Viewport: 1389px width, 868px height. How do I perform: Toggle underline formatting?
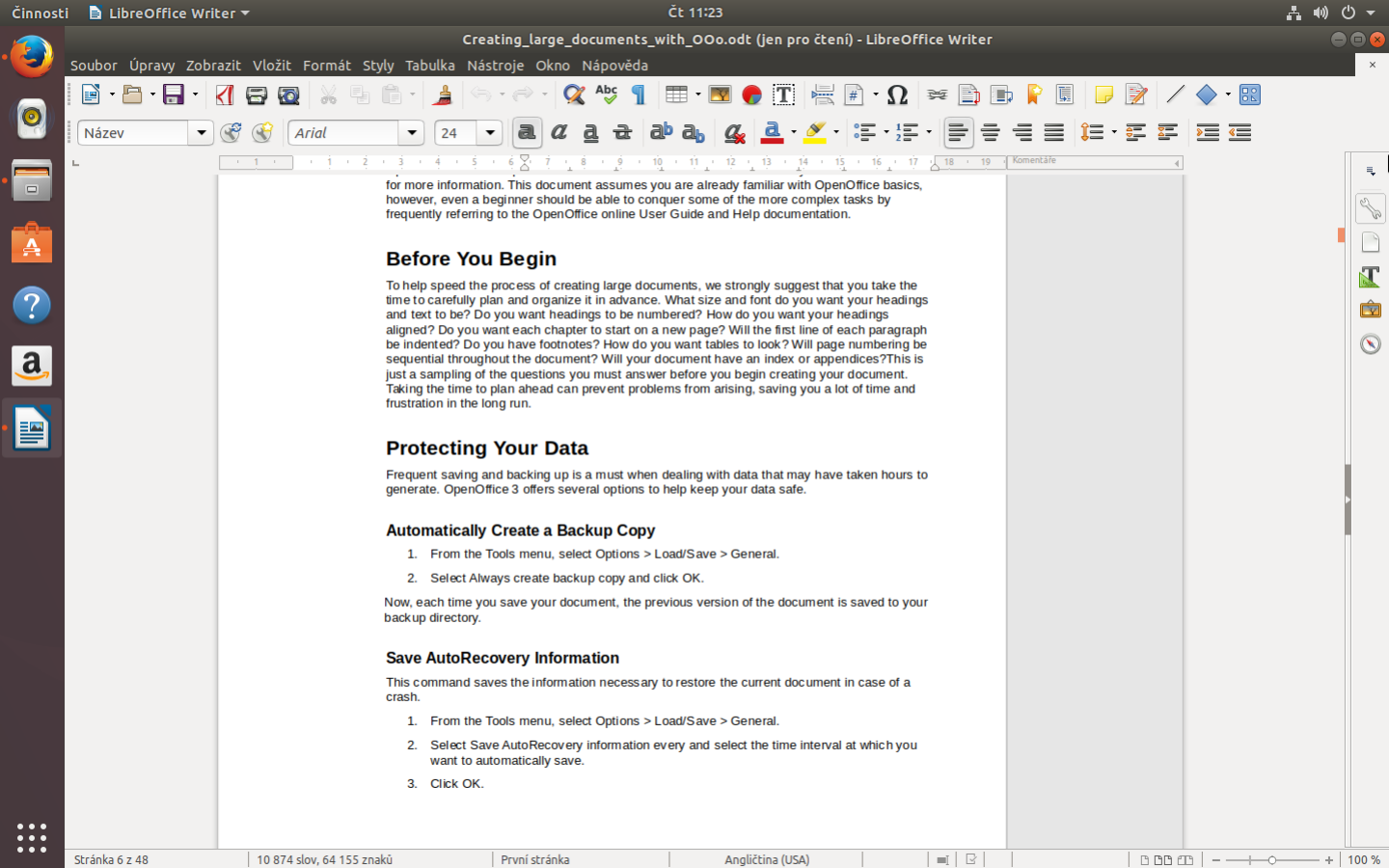[590, 133]
